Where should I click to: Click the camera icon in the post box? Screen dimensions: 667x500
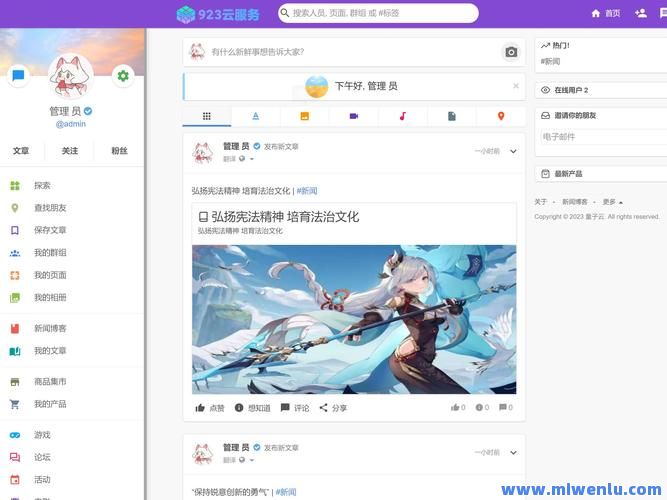(511, 52)
